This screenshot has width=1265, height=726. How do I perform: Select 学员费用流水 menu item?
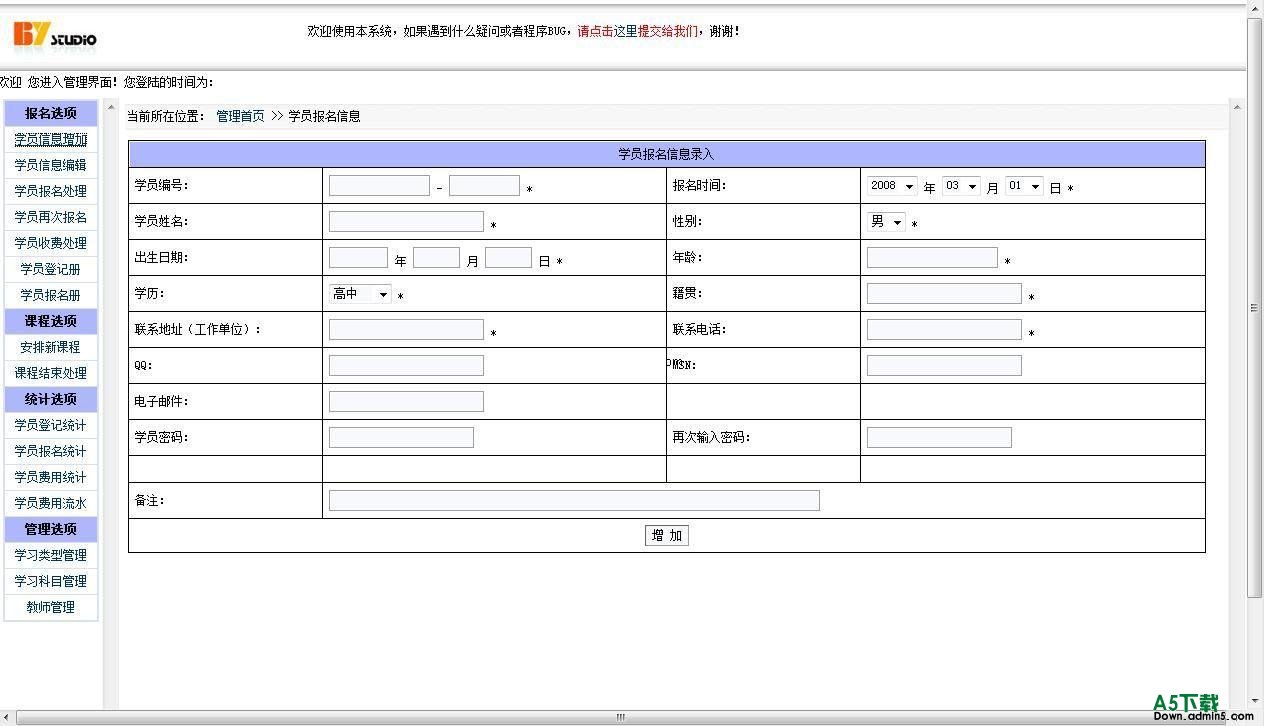point(51,503)
